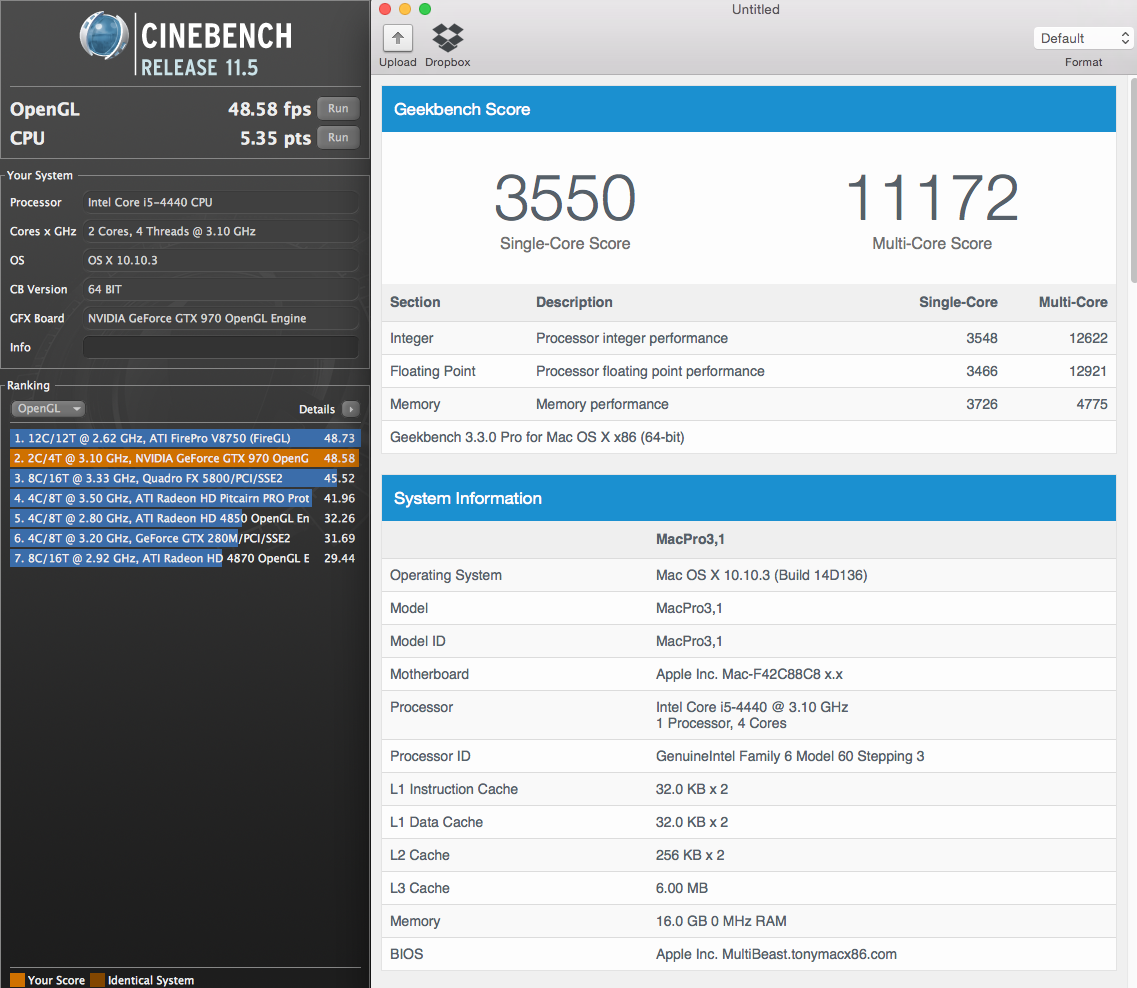Minimize the Untitled window with yellow button
The width and height of the screenshot is (1137, 988).
pos(405,9)
